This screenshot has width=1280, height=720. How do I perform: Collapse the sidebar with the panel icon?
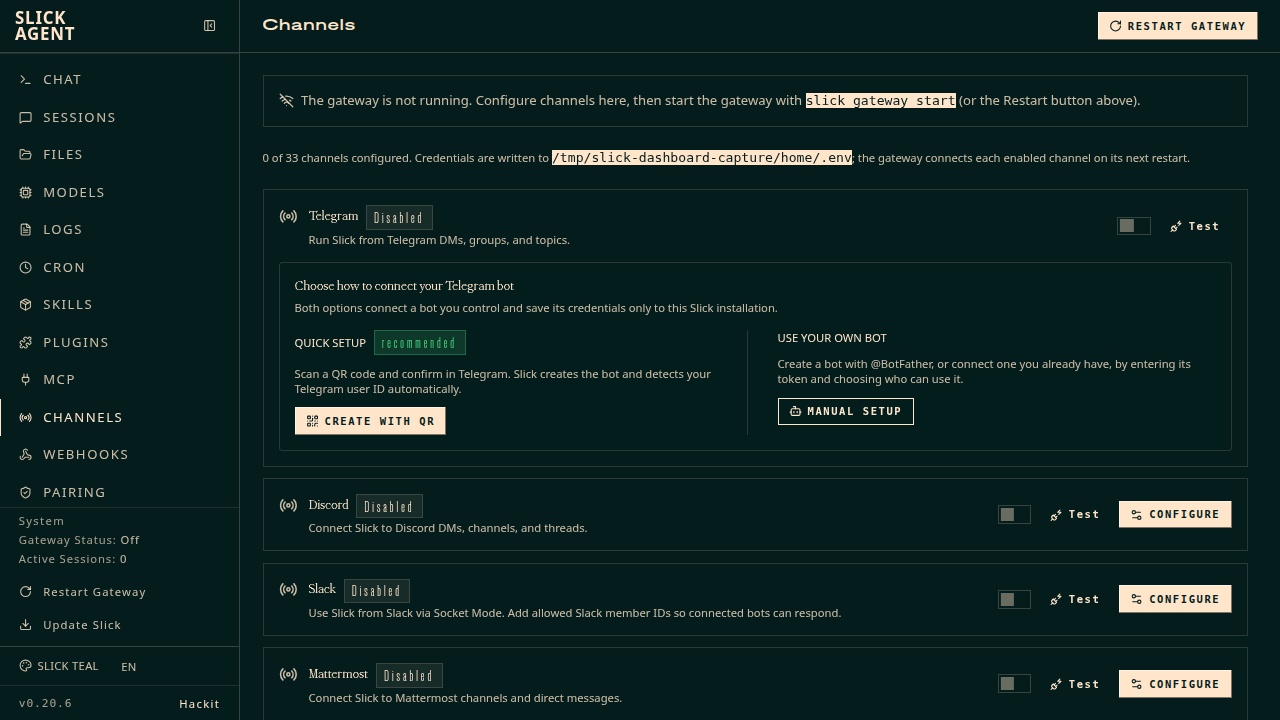[x=210, y=26]
